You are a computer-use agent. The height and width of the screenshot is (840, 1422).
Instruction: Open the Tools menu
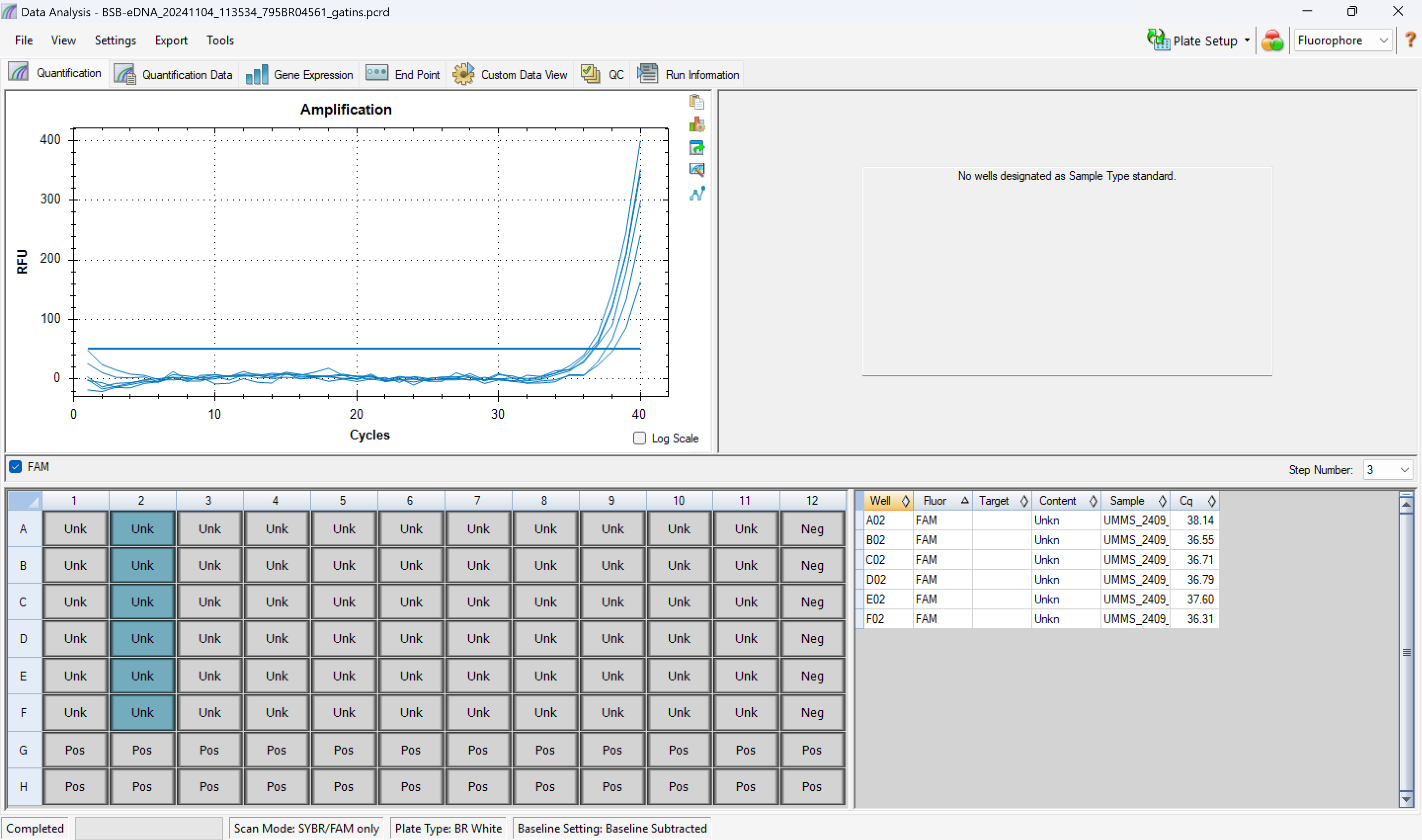coord(220,40)
